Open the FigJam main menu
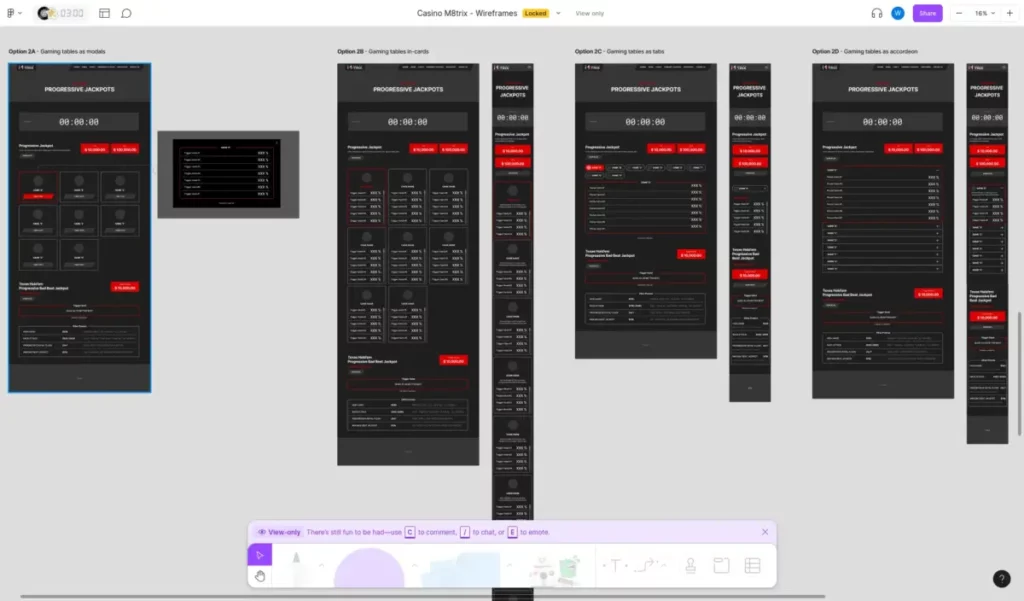1024x601 pixels. pyautogui.click(x=12, y=13)
